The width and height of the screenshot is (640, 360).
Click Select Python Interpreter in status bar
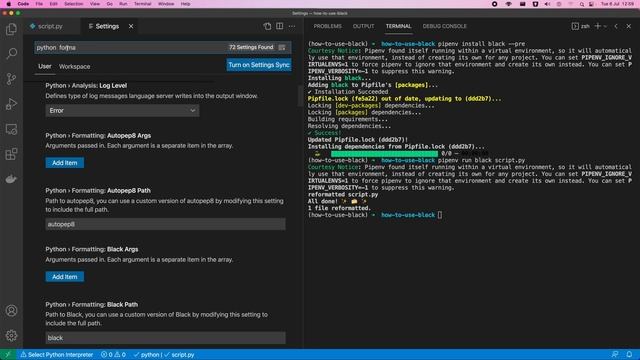coord(57,355)
